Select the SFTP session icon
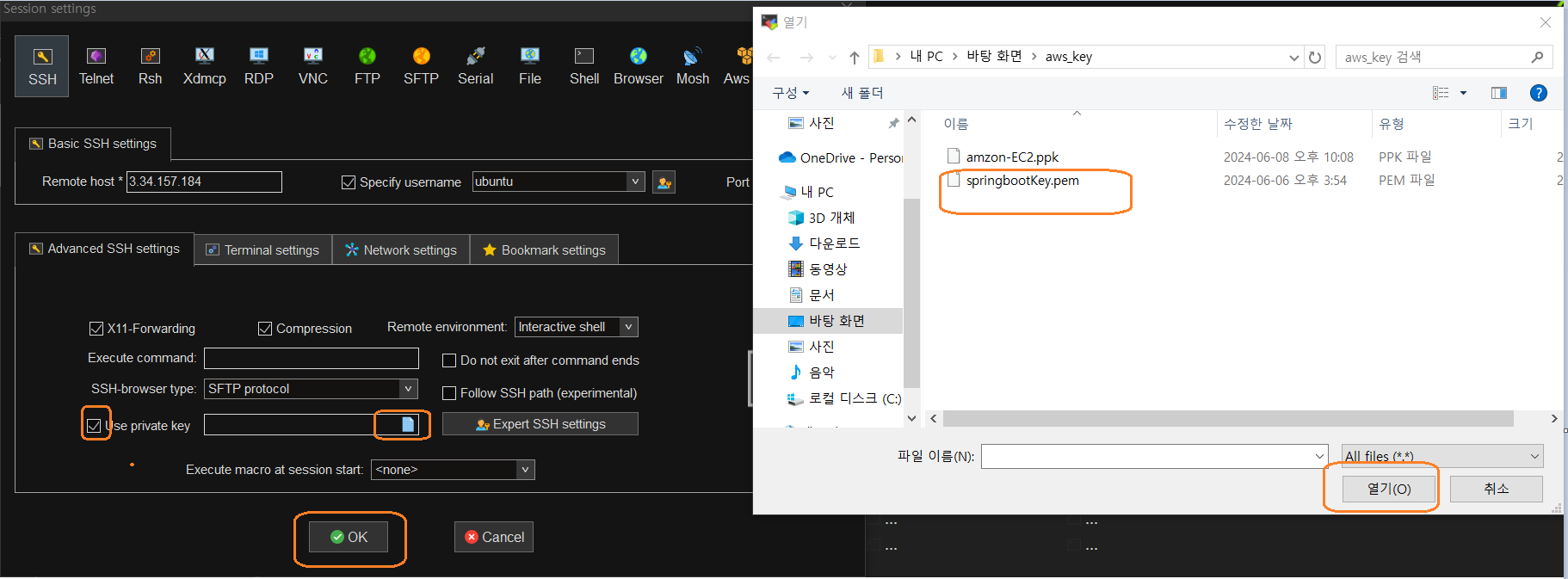Image resolution: width=1568 pixels, height=579 pixels. [422, 66]
